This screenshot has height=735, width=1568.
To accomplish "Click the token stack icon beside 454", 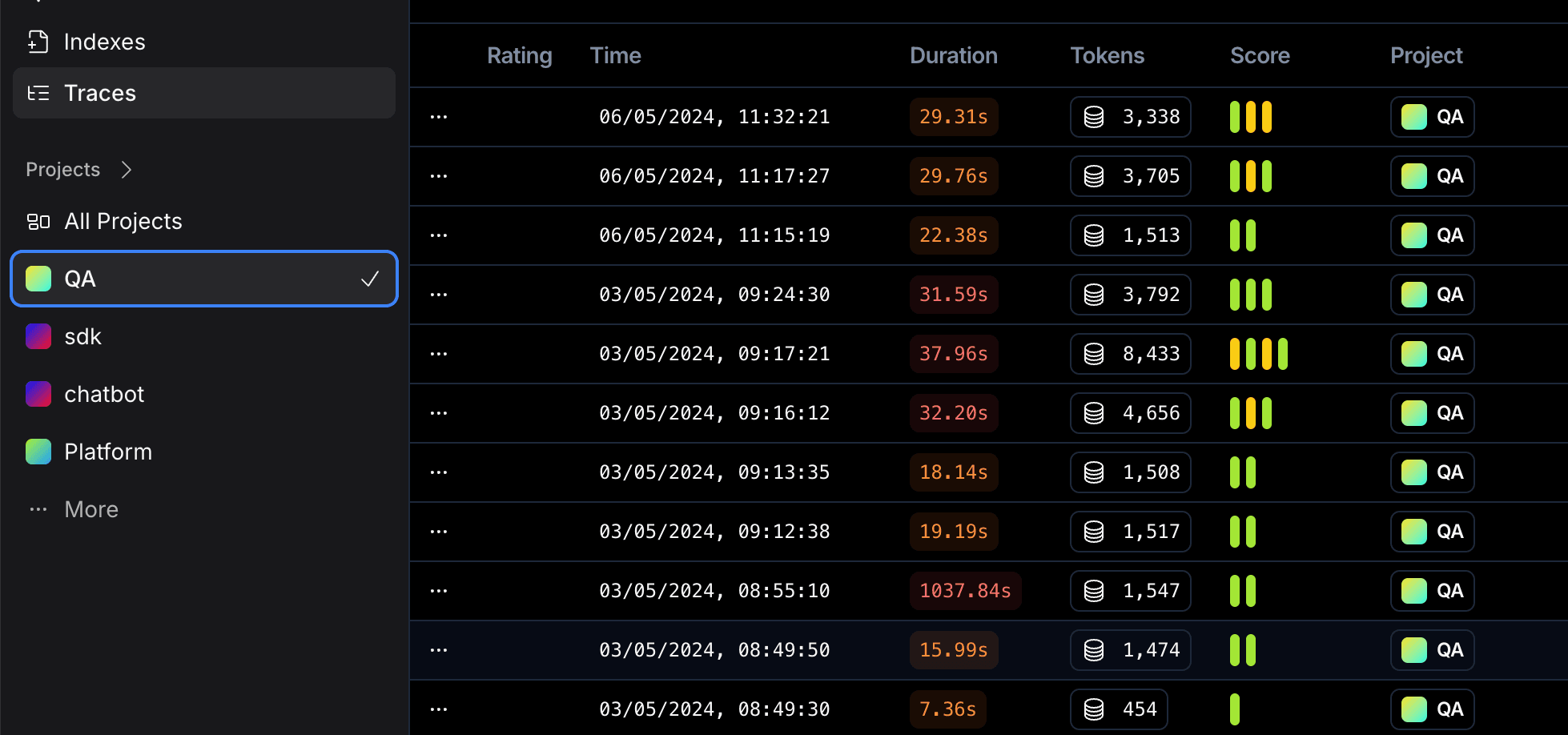I will click(x=1094, y=709).
